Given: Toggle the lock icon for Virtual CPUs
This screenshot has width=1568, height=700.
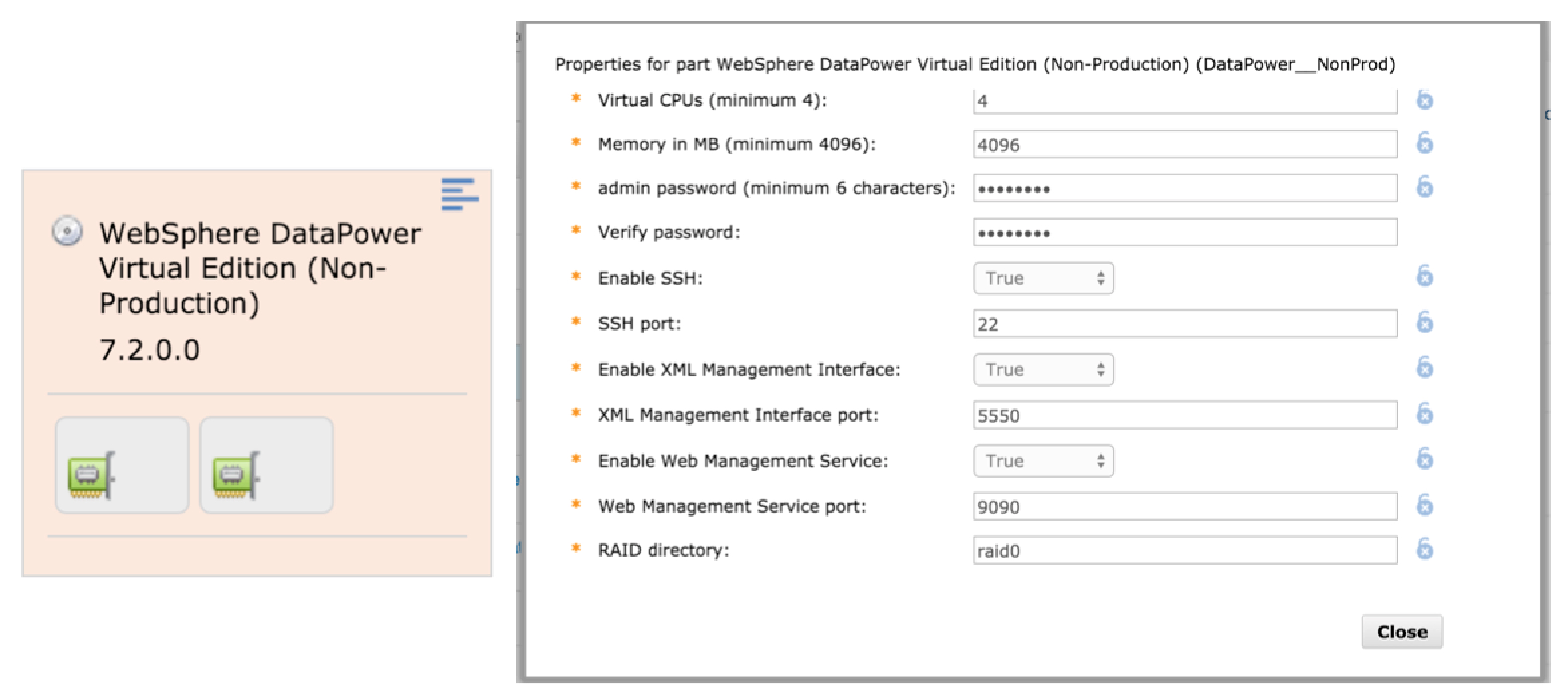Looking at the screenshot, I should coord(1425,100).
